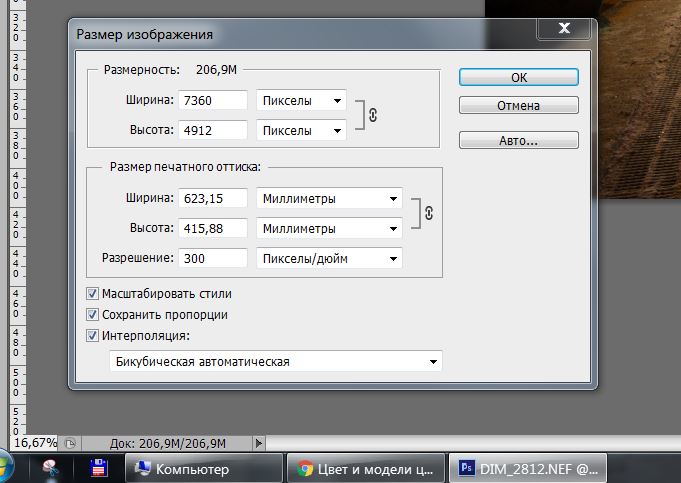
Task: Click Док: 206,9M/206,9M status text
Action: point(168,443)
